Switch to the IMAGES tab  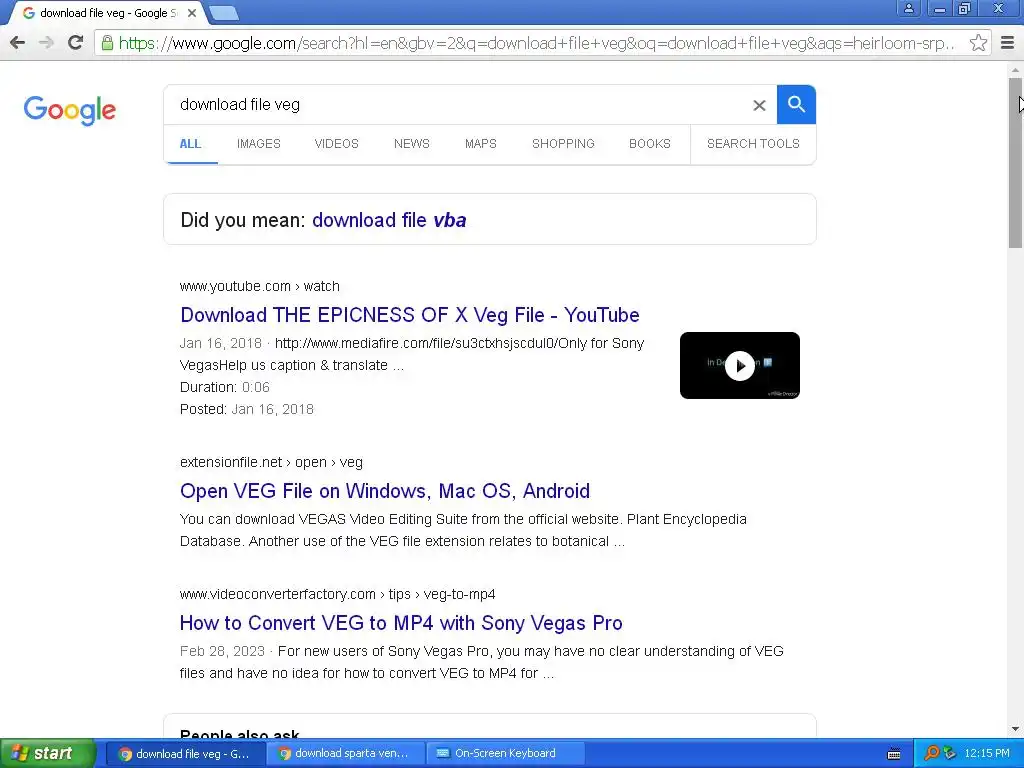point(259,144)
